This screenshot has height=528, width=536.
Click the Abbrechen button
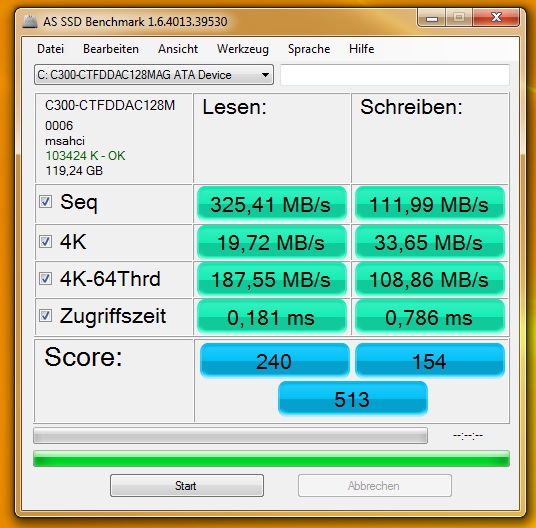pyautogui.click(x=375, y=485)
